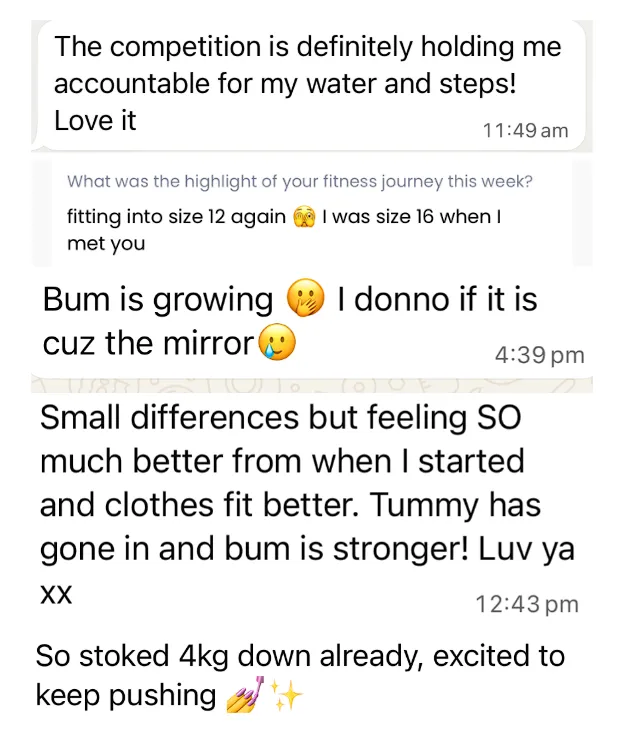Tap the 'fitting into size 12 again' text
Viewport: 637px width, 748px height.
click(x=176, y=217)
